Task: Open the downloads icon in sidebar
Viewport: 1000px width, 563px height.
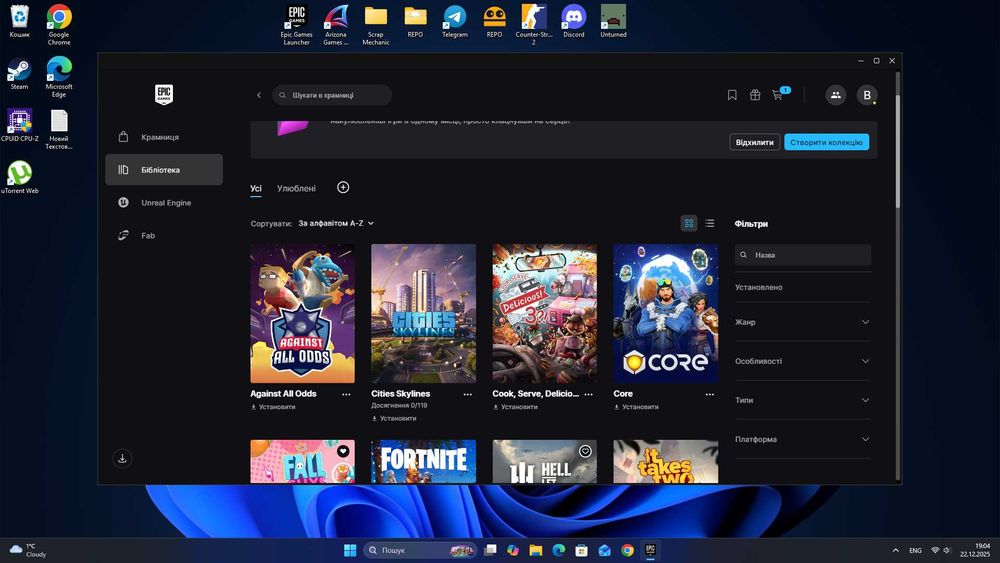Action: 122,458
